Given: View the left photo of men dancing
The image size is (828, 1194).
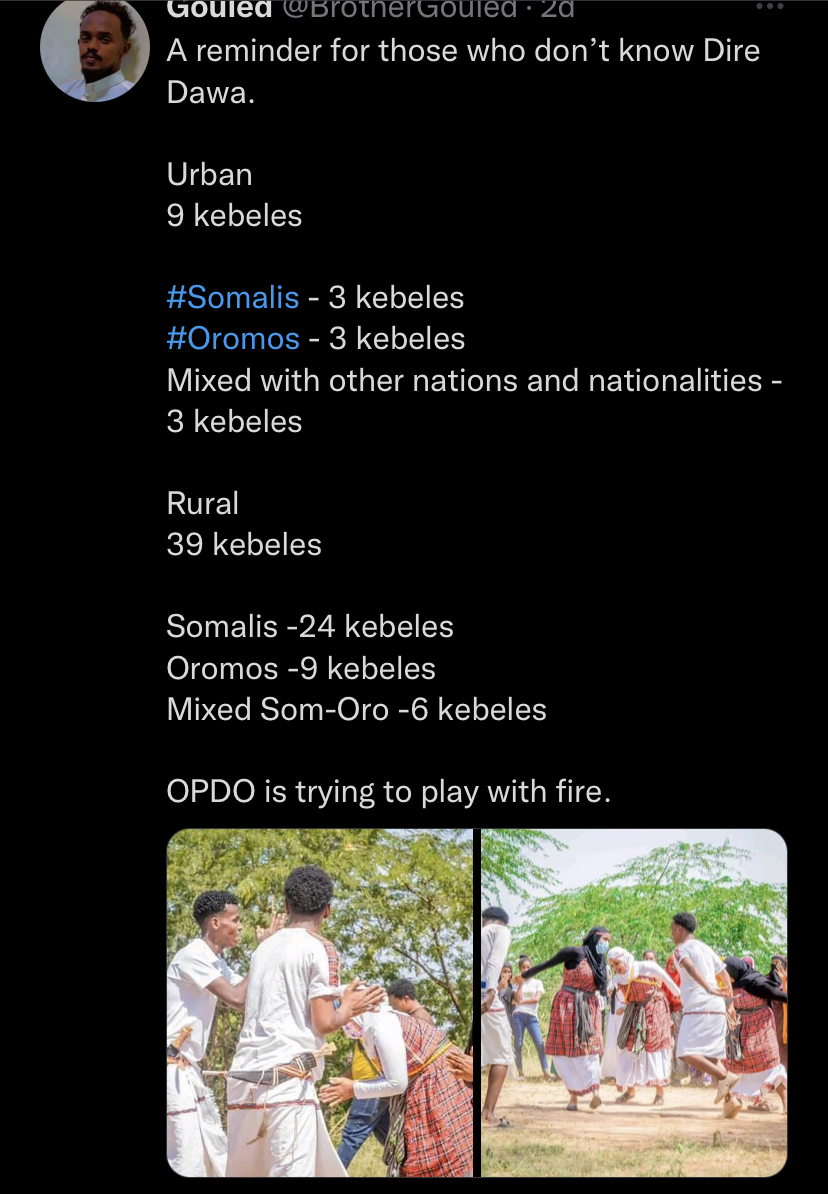Looking at the screenshot, I should (x=320, y=1003).
